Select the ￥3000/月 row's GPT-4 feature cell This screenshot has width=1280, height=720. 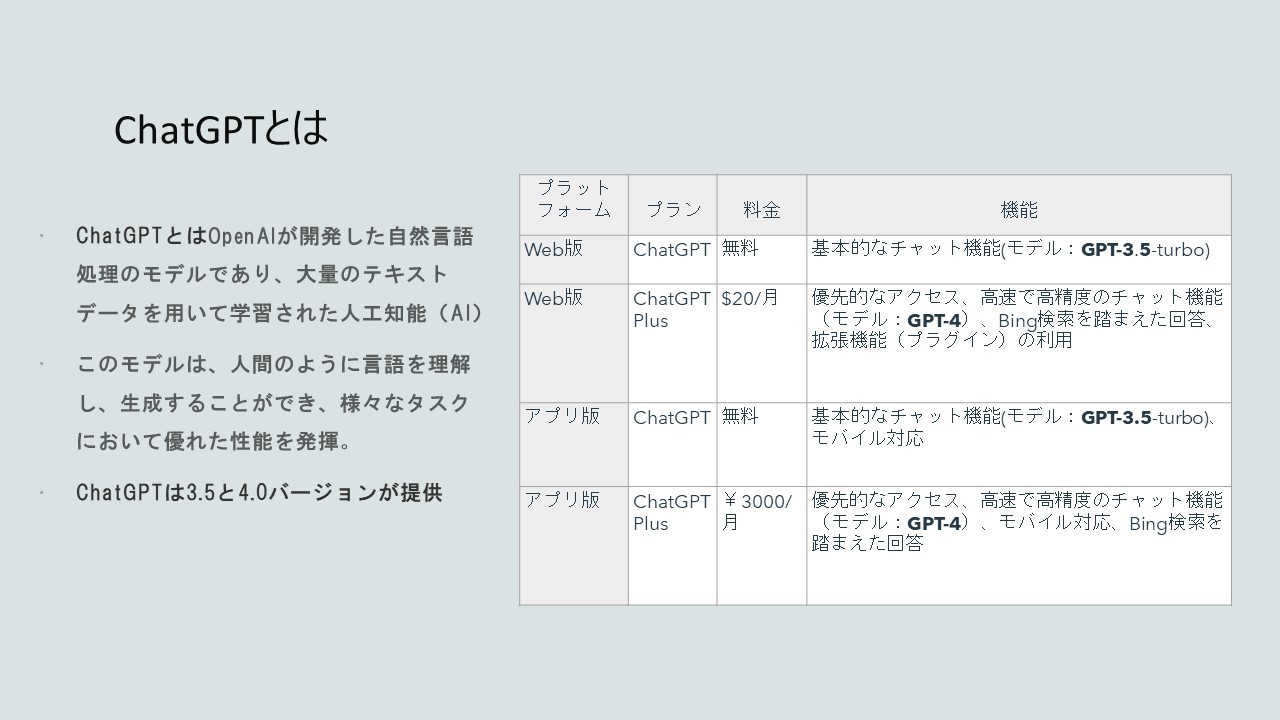1019,546
